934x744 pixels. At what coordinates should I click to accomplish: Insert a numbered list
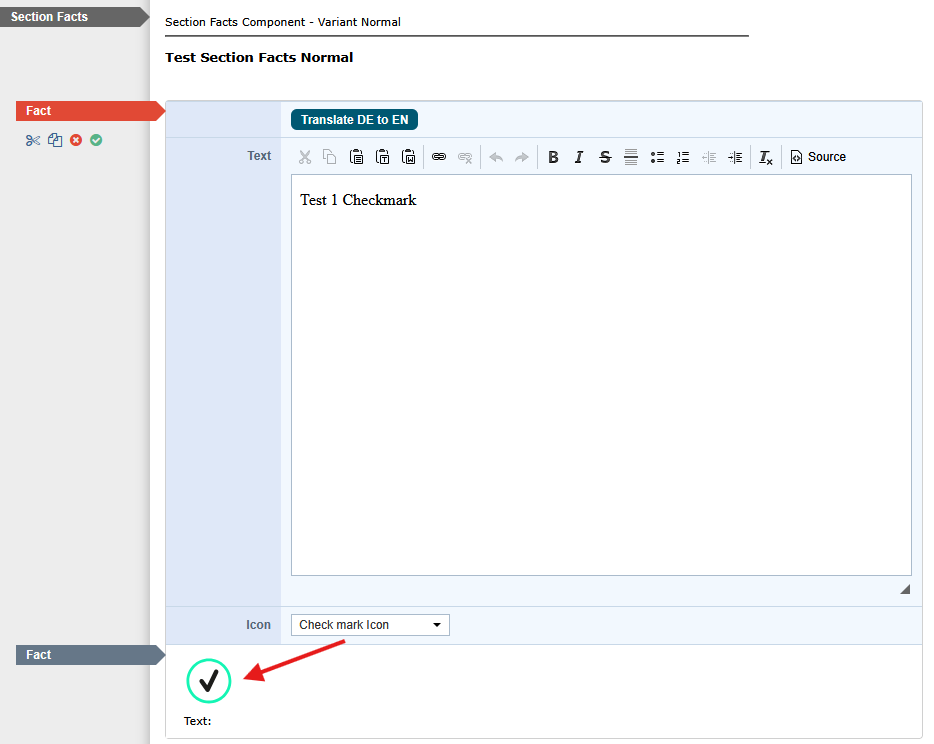(x=683, y=157)
